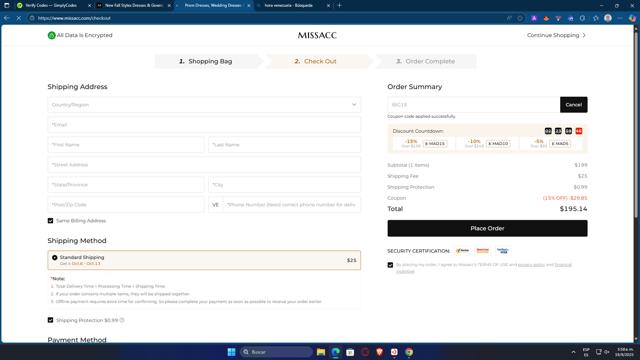Image resolution: width=640 pixels, height=360 pixels.
Task: Close the New Fall Styles Dresses tab
Action: pos(169,6)
